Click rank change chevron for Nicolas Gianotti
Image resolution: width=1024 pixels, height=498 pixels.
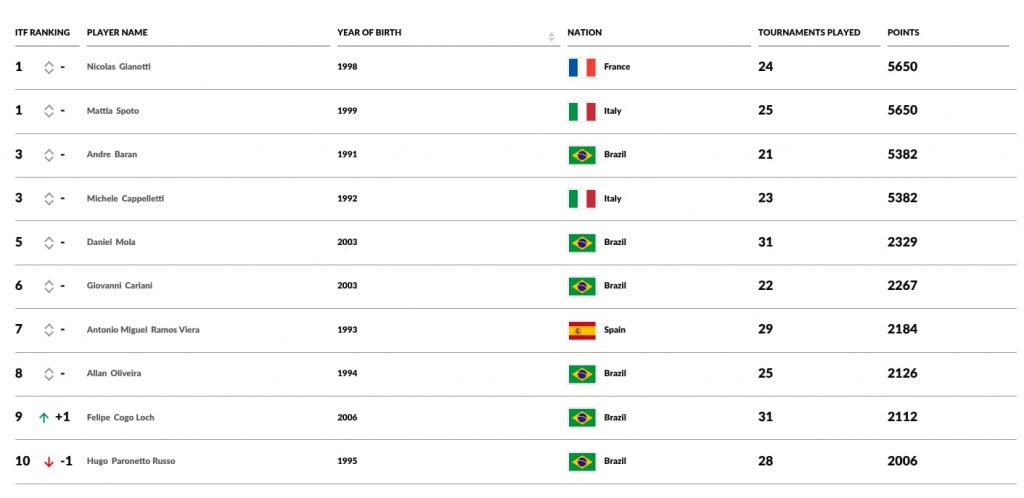point(48,67)
